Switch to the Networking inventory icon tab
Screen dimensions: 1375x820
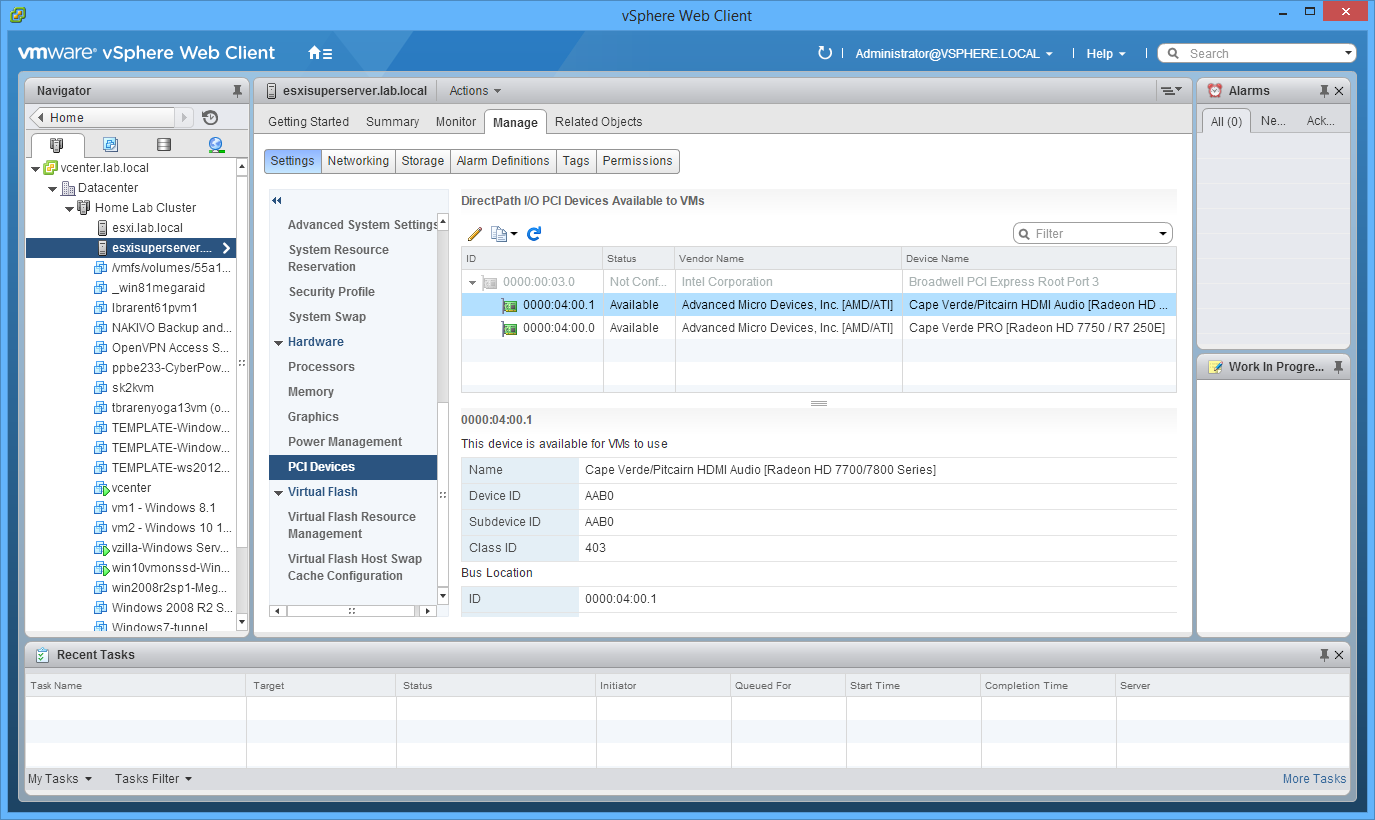(x=217, y=145)
